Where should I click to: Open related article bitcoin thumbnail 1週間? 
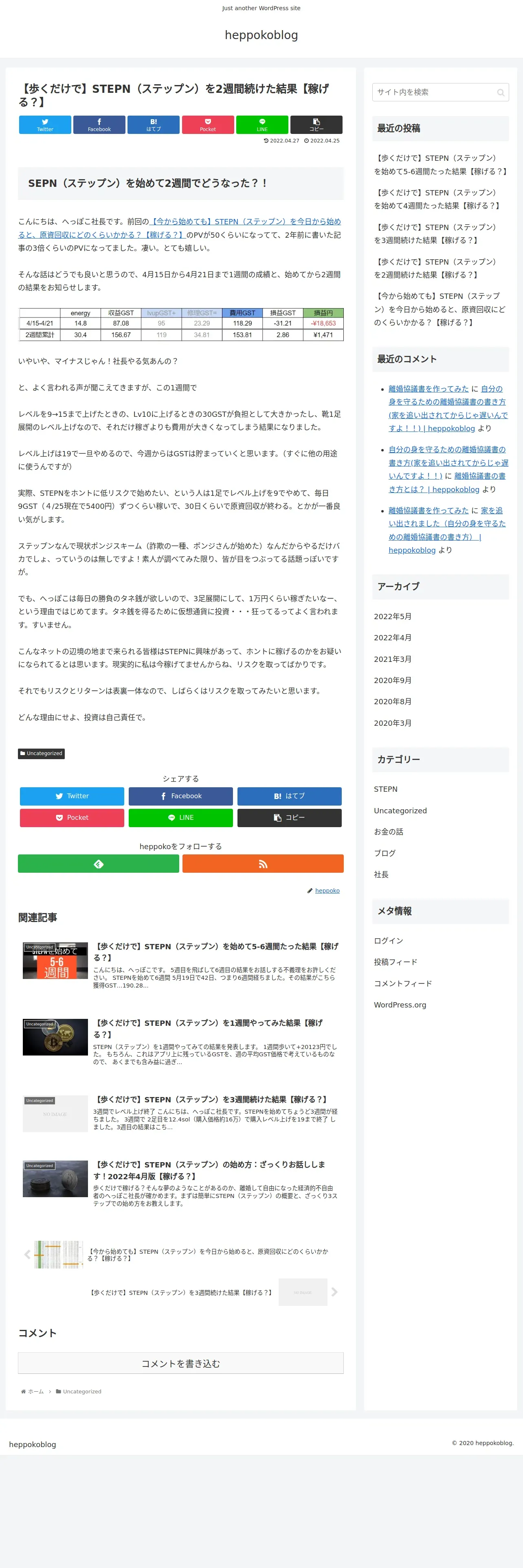(x=55, y=1037)
